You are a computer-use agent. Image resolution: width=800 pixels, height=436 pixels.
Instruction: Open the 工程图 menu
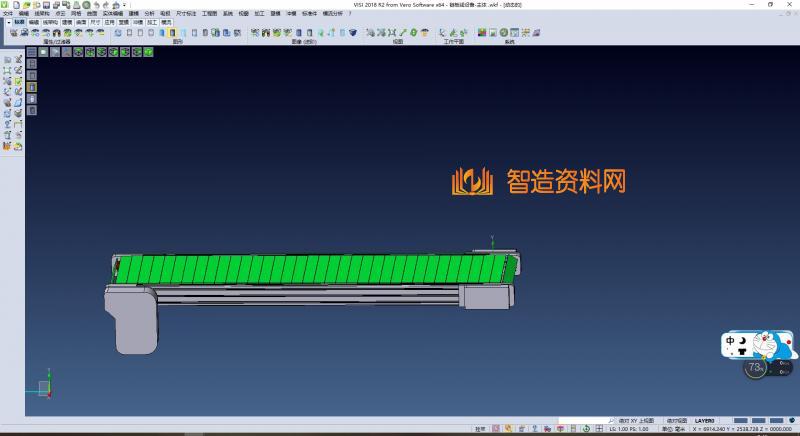210,14
